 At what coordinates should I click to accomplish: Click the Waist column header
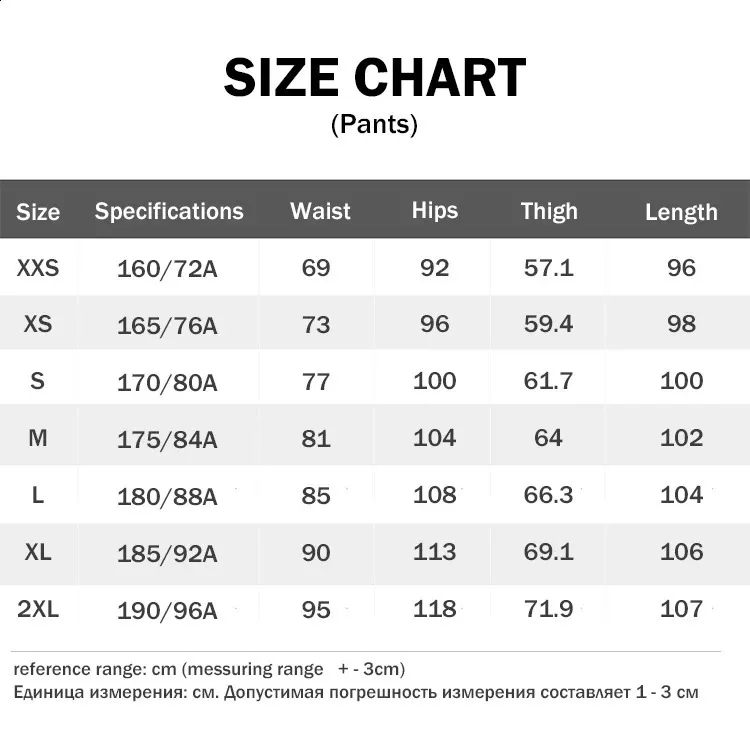pyautogui.click(x=320, y=211)
